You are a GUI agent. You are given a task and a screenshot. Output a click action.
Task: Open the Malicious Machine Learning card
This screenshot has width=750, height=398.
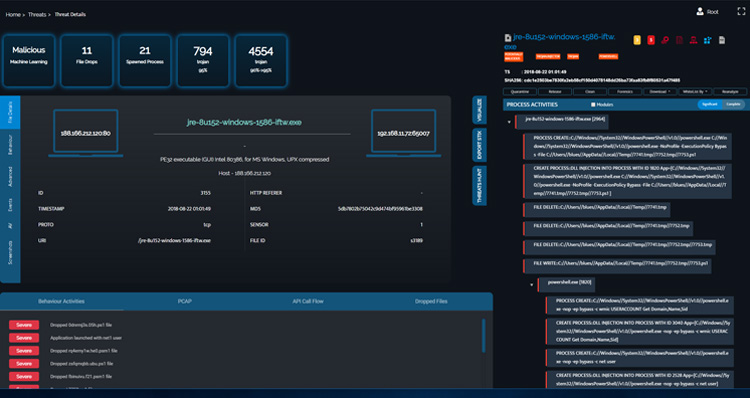[x=29, y=61]
